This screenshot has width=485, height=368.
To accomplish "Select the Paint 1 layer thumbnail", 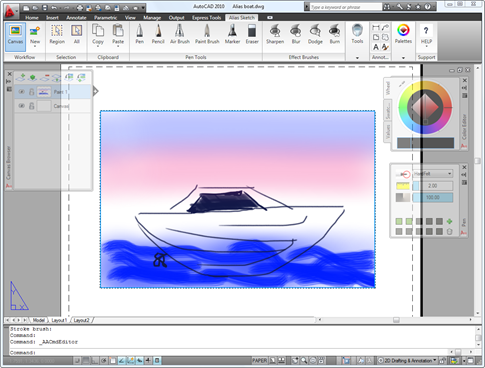I will (44, 92).
